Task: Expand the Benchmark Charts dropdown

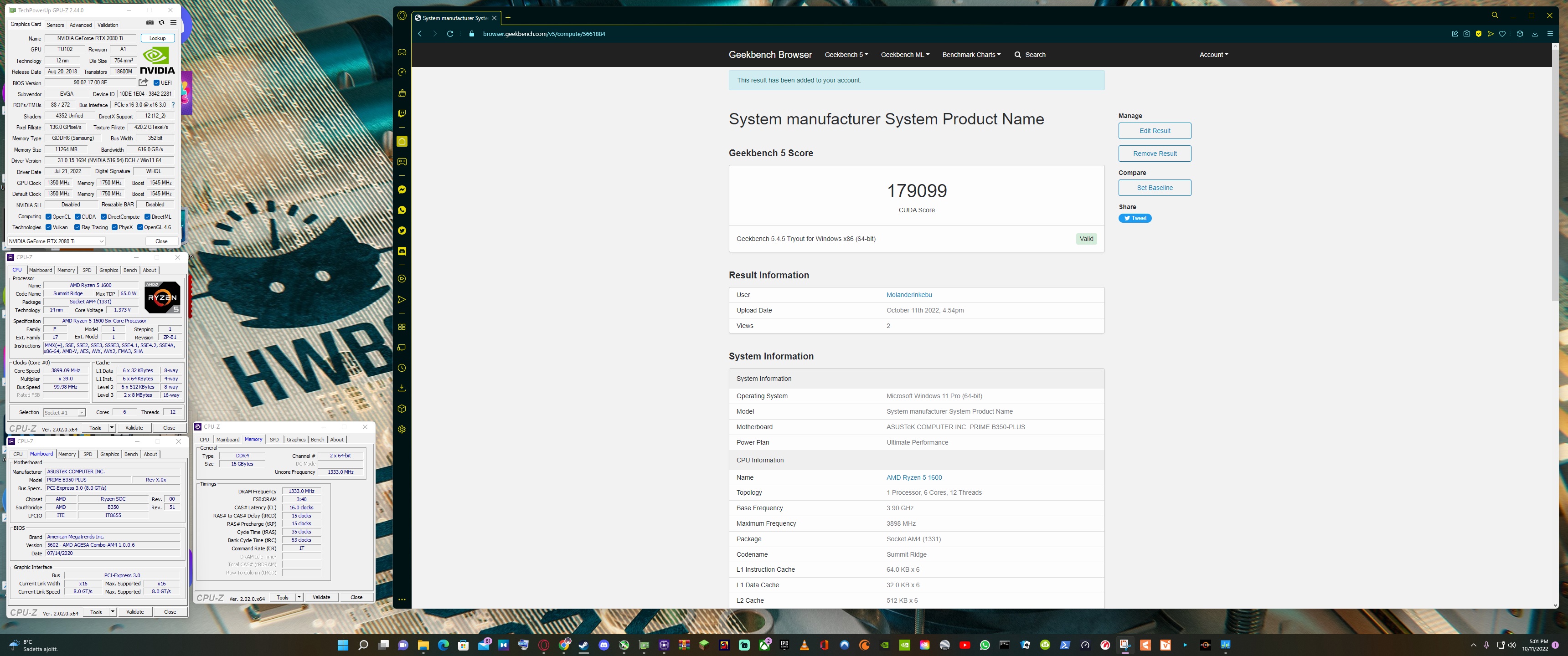Action: point(971,55)
